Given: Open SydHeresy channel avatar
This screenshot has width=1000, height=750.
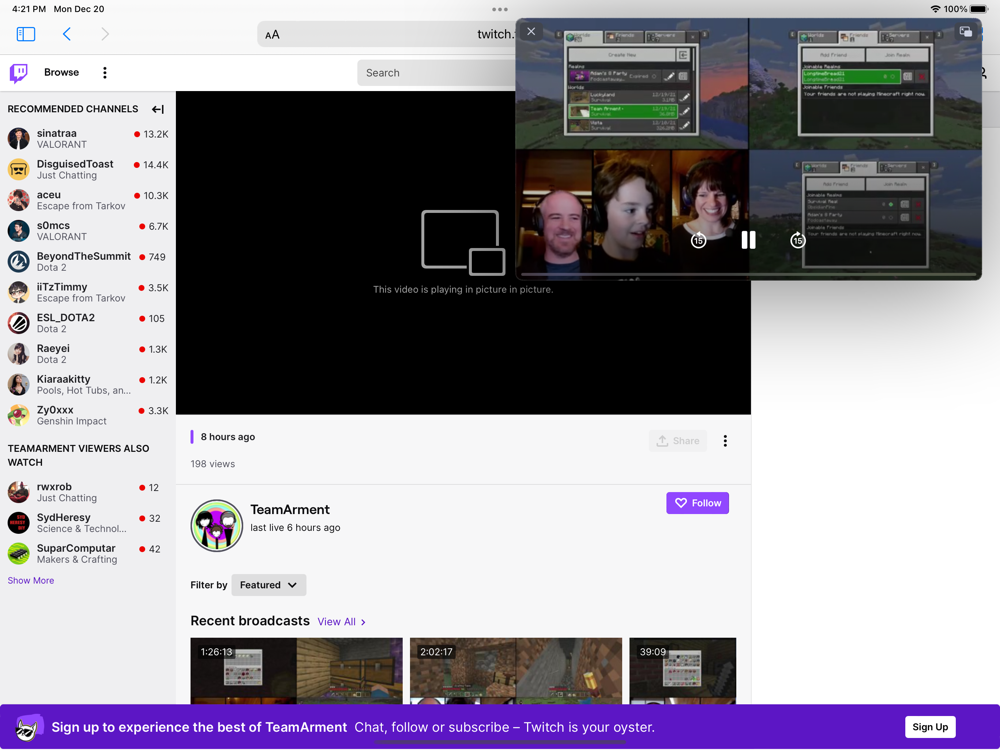Looking at the screenshot, I should (x=18, y=522).
